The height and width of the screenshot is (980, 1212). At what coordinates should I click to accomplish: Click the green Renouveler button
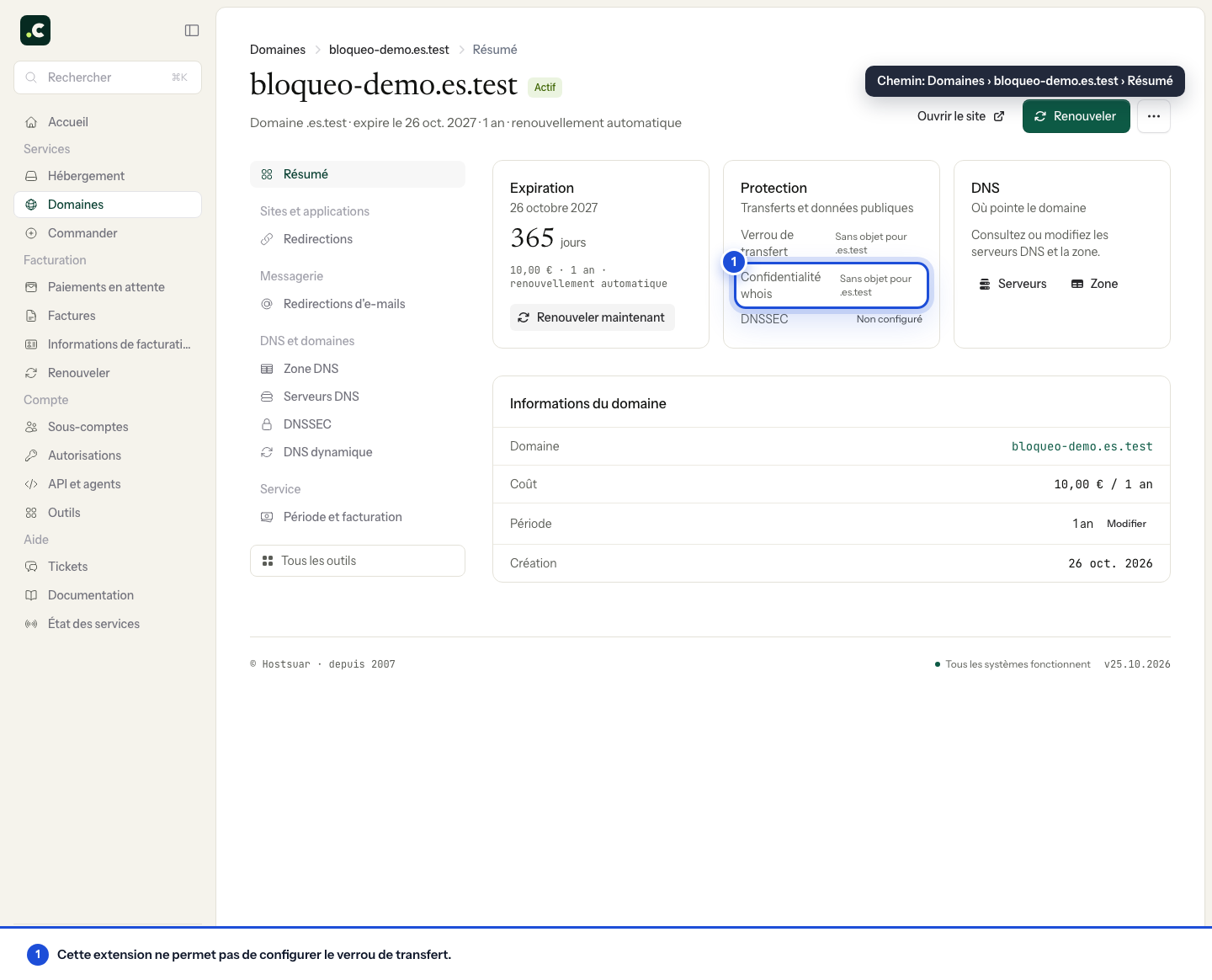[1076, 116]
